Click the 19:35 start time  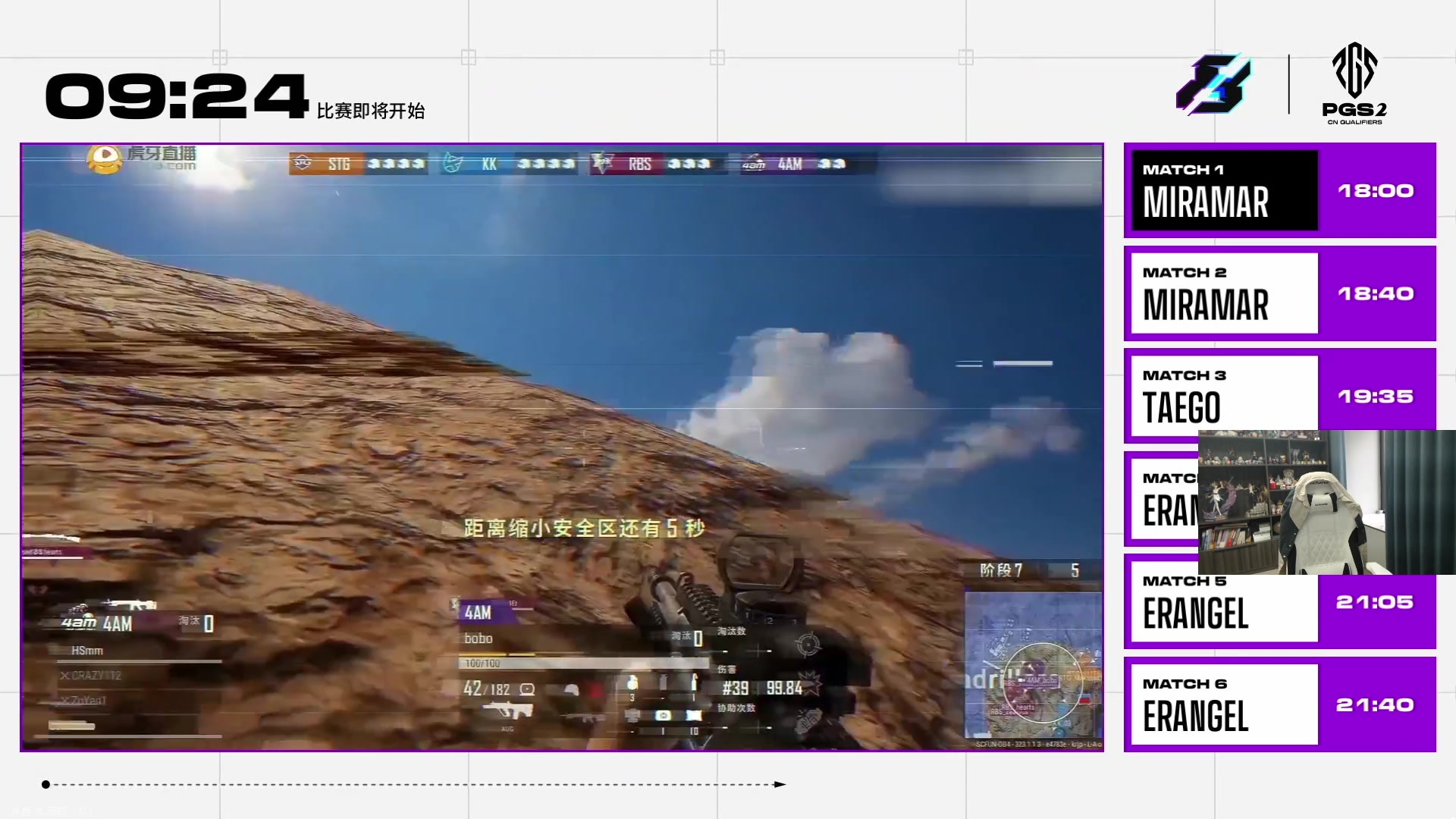tap(1376, 396)
